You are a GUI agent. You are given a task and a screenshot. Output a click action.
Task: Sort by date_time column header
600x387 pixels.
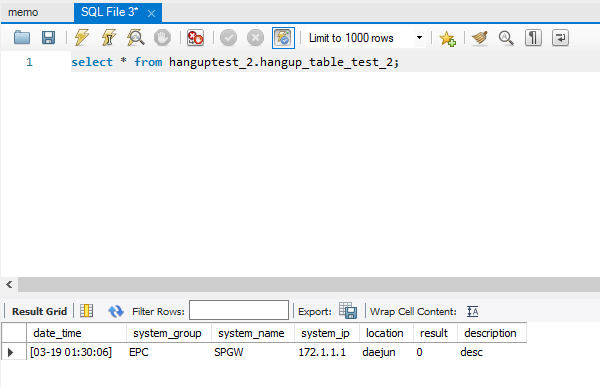pos(77,333)
